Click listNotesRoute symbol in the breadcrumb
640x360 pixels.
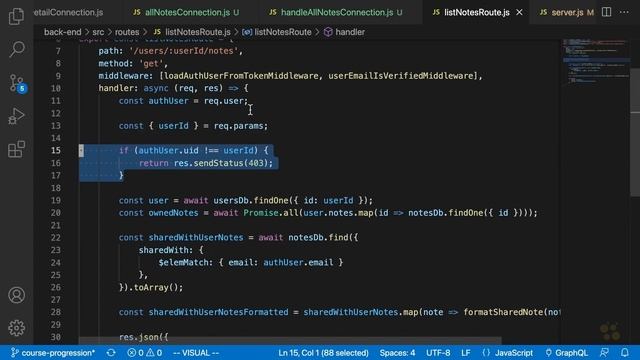pos(277,32)
